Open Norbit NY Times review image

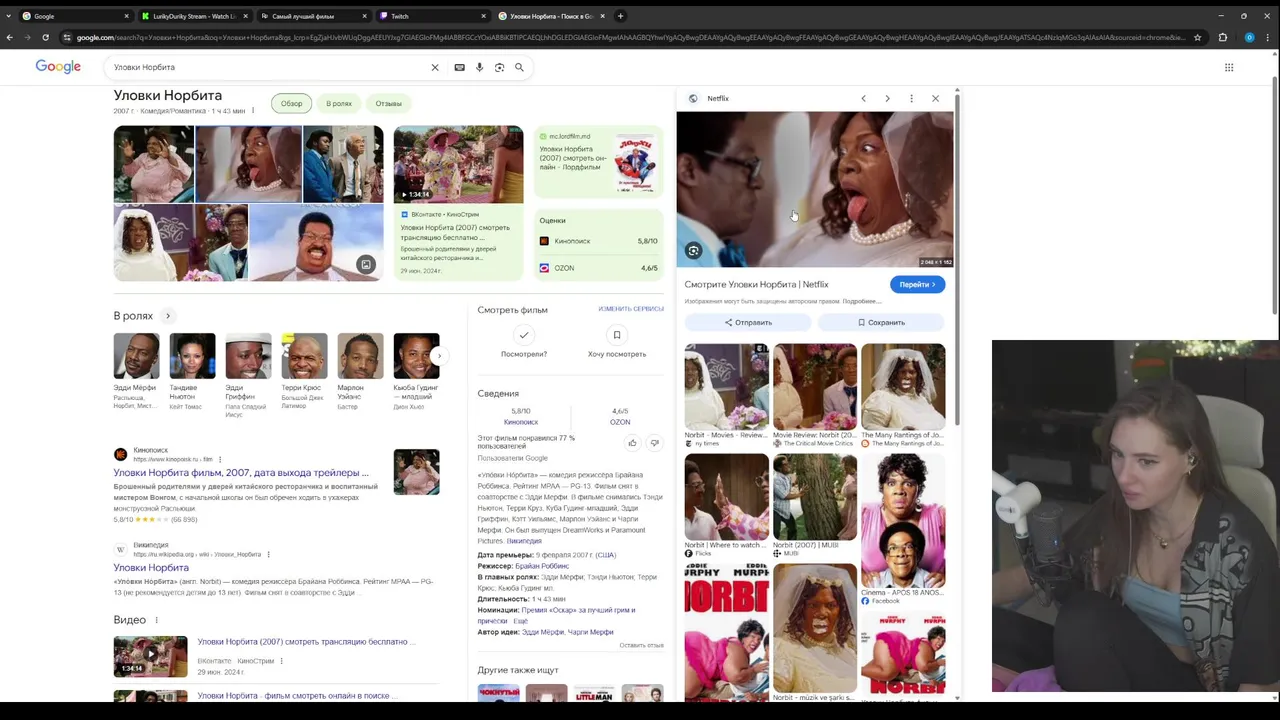point(726,387)
